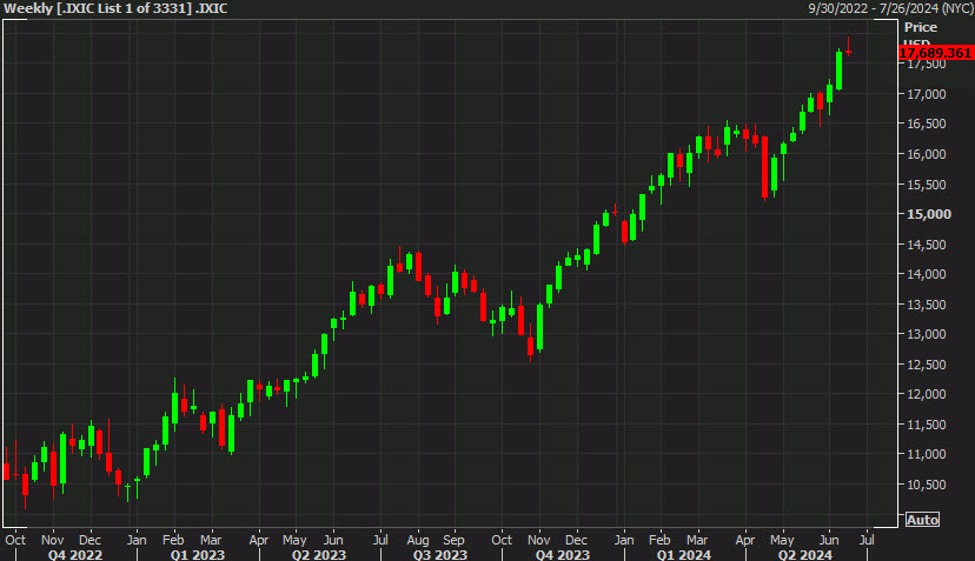Click the 14,000 price axis label
The height and width of the screenshot is (561, 975).
(926, 274)
